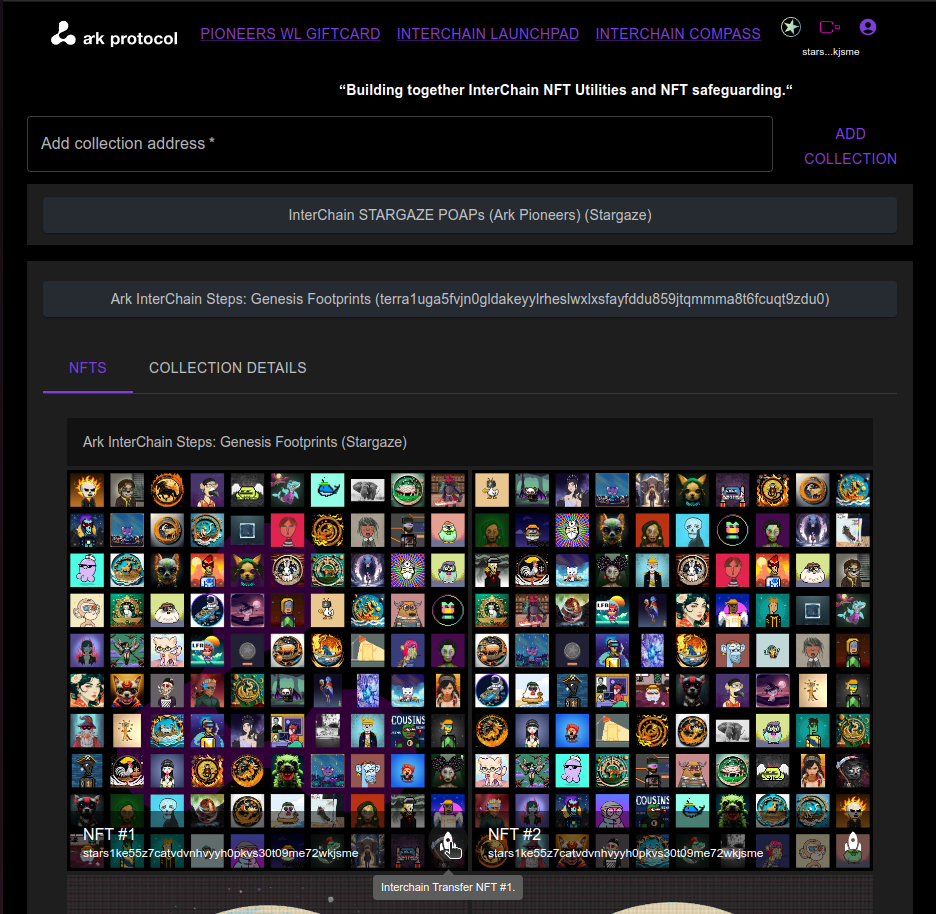Focus the Add collection address field
The width and height of the screenshot is (936, 914).
[x=400, y=144]
